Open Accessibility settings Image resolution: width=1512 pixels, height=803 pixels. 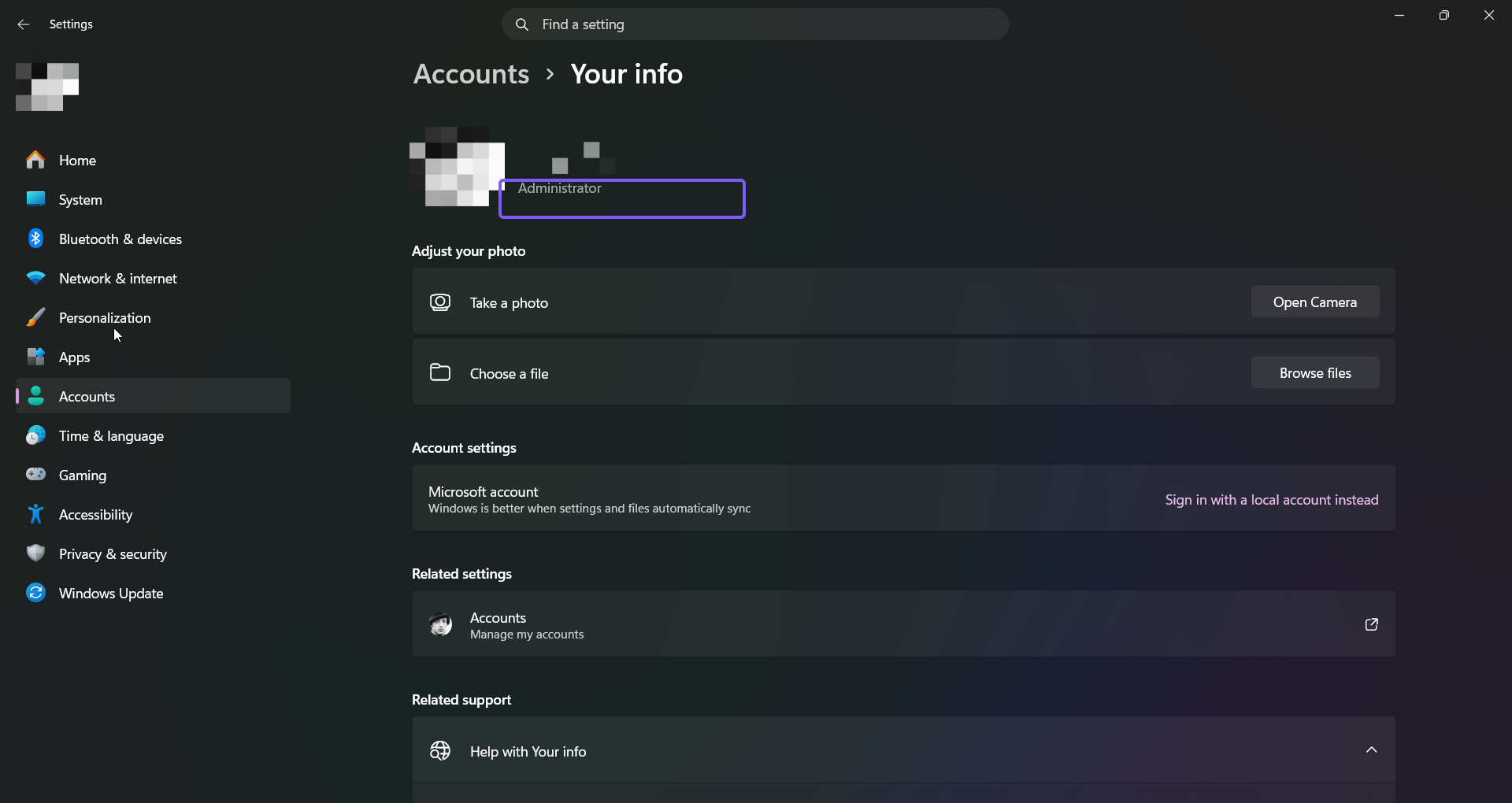153,514
